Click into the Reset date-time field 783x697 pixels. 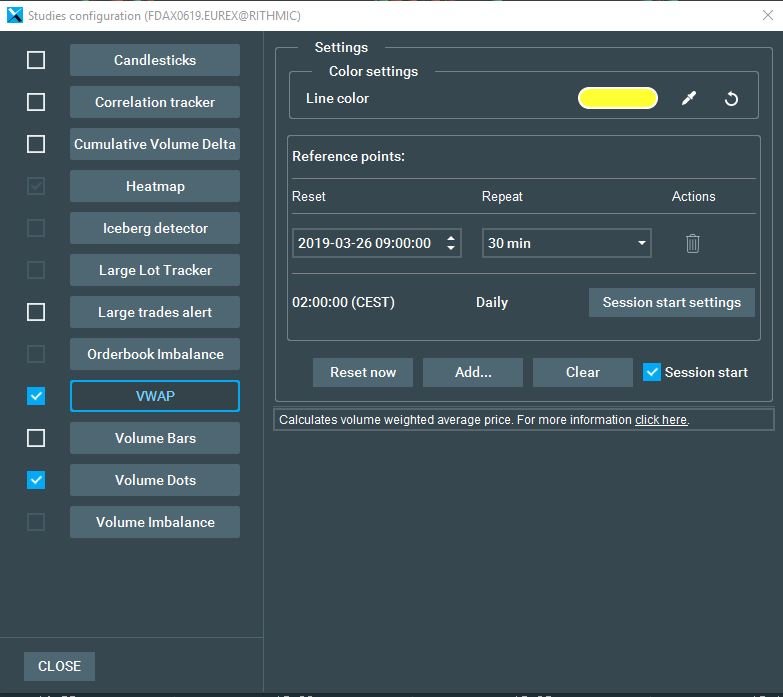tap(365, 243)
